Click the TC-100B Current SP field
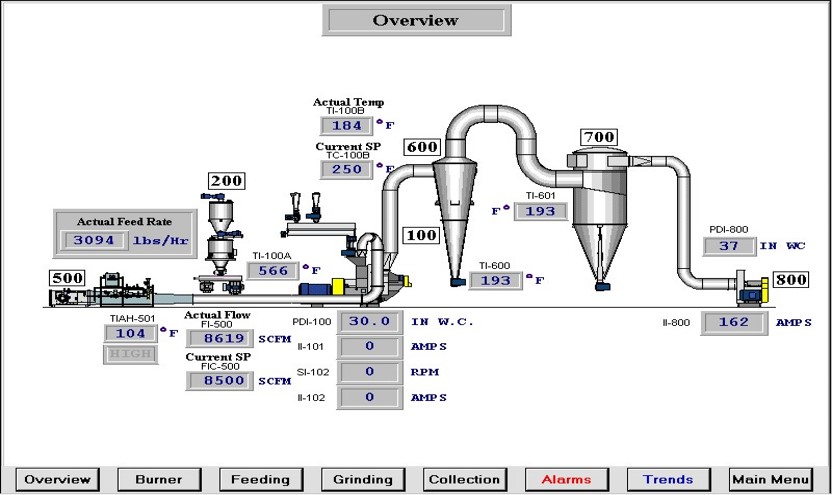 pos(346,169)
